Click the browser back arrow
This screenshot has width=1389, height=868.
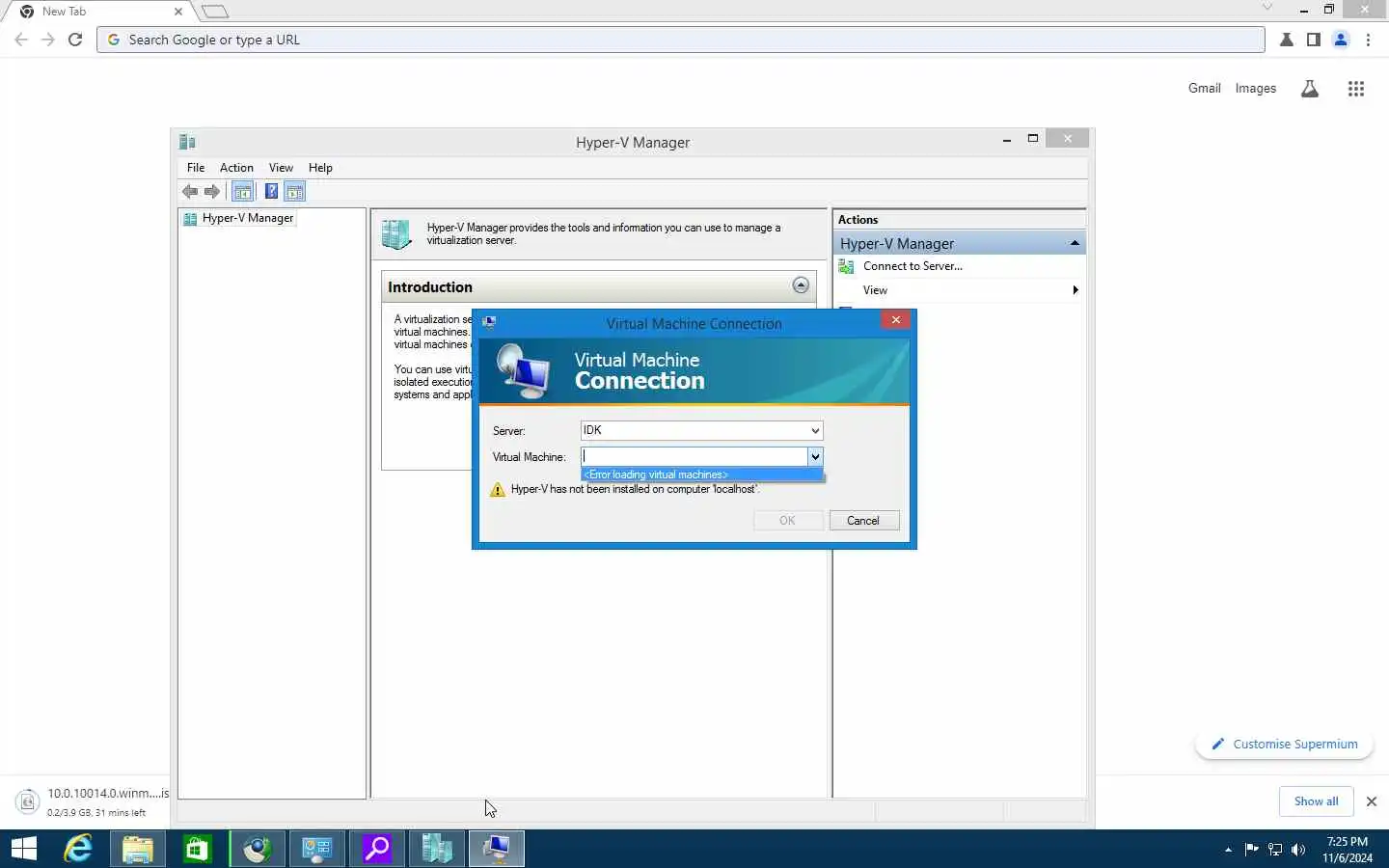21,40
